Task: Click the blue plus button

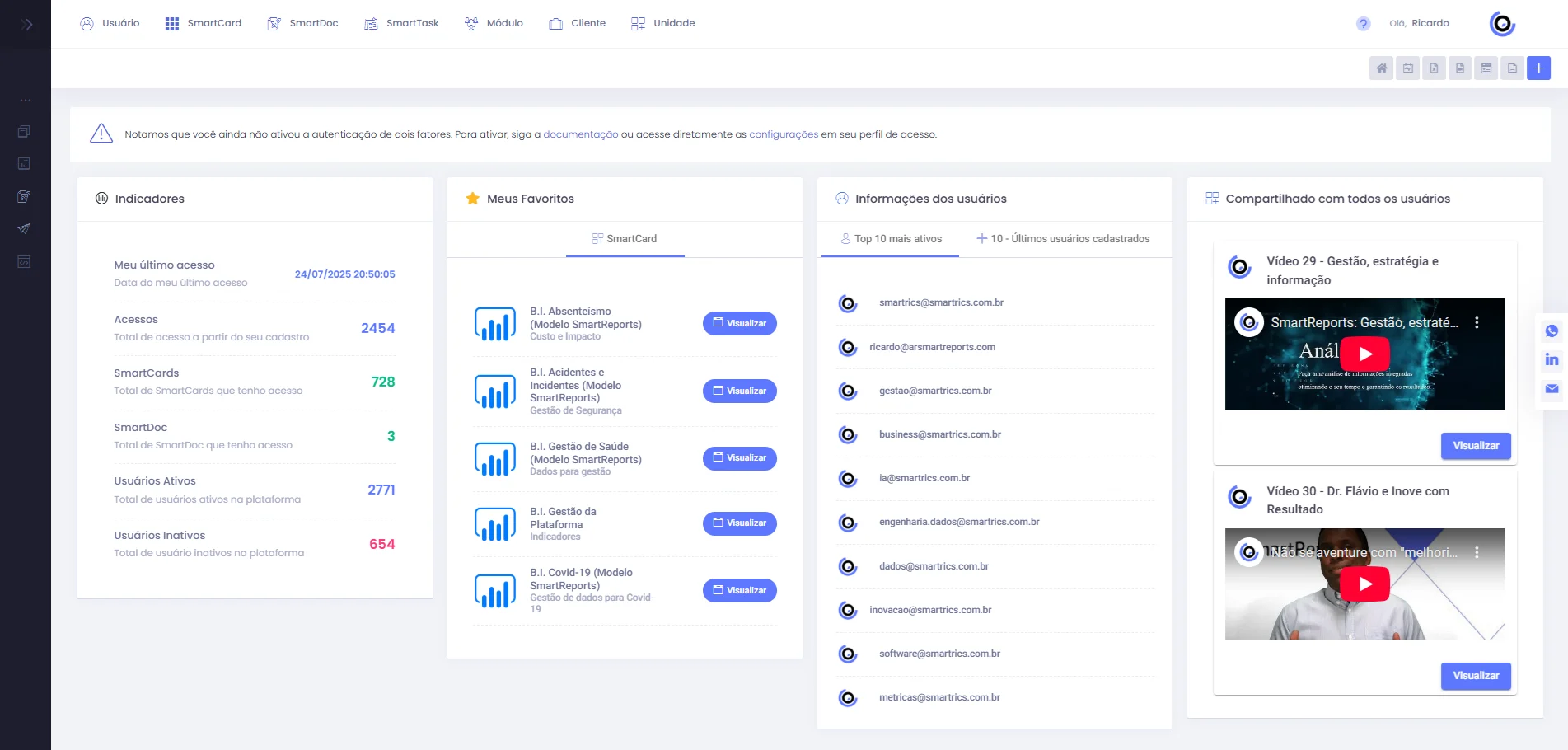Action: click(1538, 68)
